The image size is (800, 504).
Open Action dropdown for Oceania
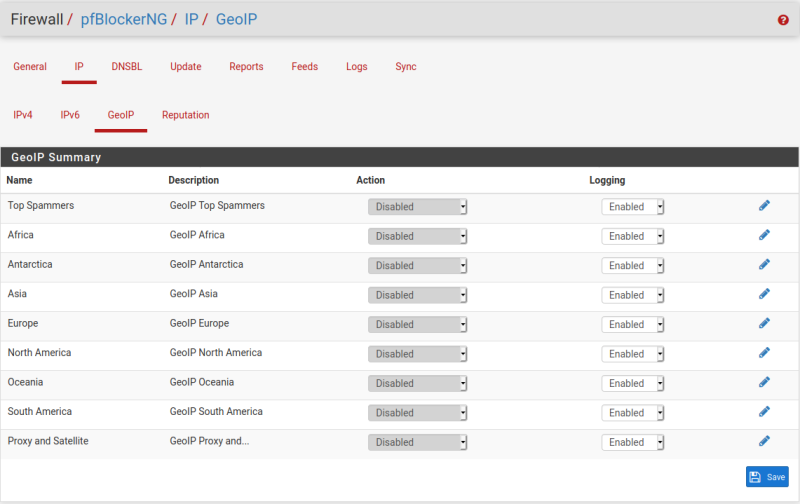[x=417, y=383]
